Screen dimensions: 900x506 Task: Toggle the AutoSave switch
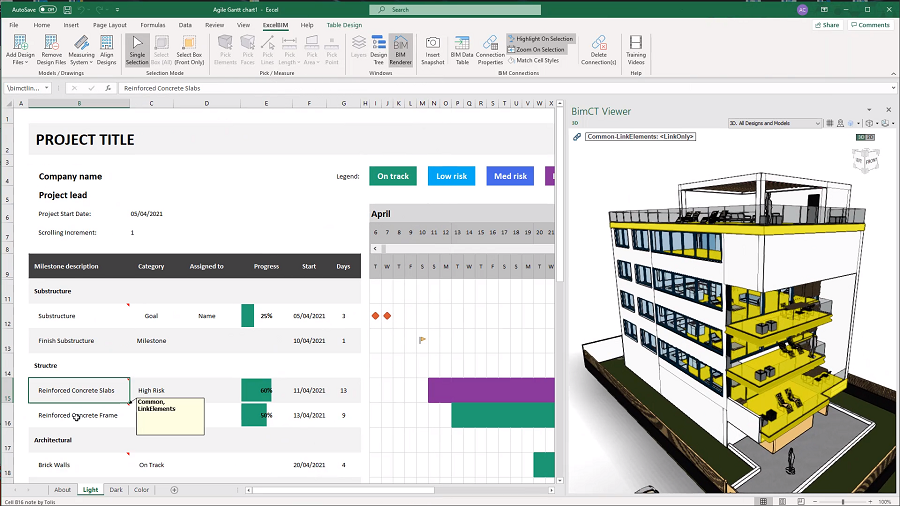point(48,9)
